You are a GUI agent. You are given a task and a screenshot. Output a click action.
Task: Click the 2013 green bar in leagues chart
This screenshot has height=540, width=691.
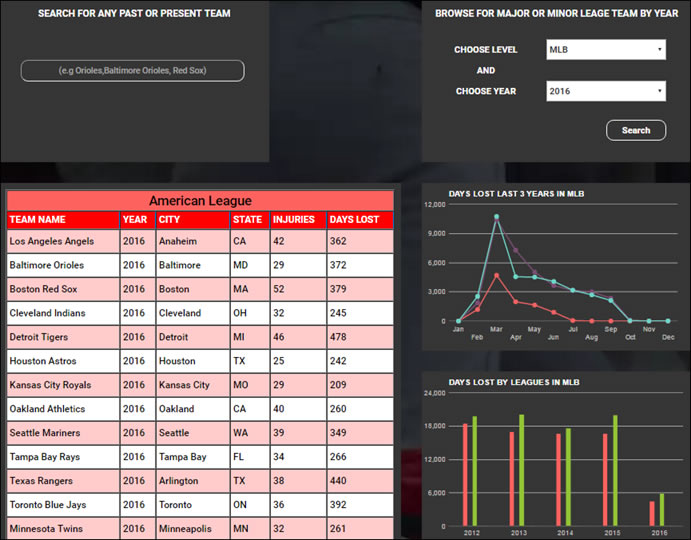[522, 470]
